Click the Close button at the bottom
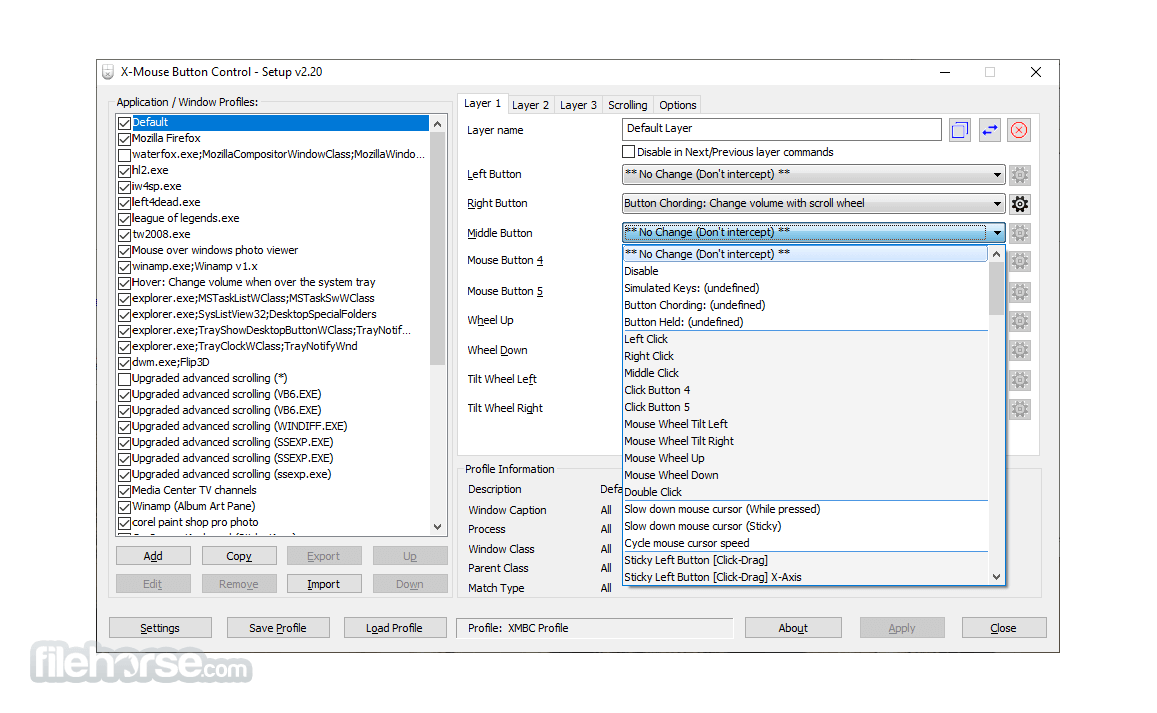 pos(1004,628)
